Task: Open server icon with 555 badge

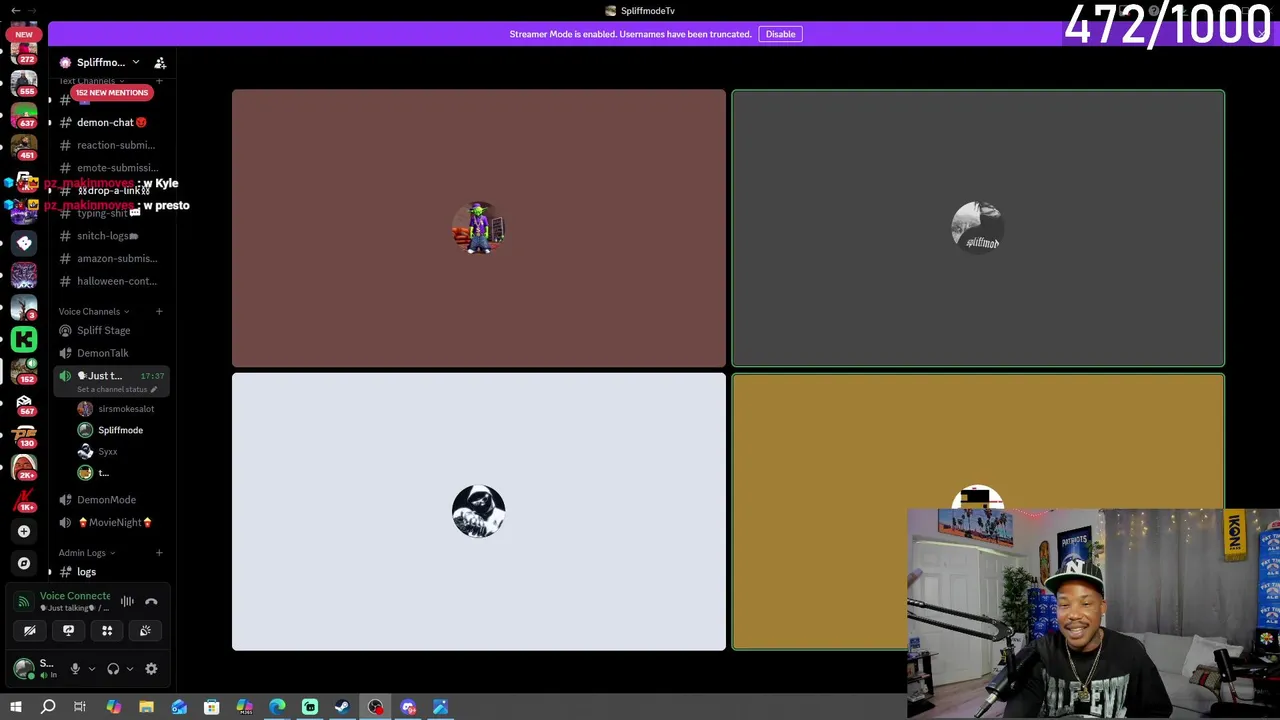Action: tap(24, 82)
